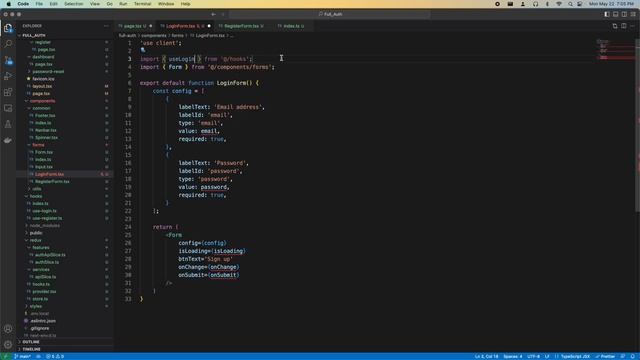Collapse the components folder
Screen dimensions: 640x360
point(65,101)
